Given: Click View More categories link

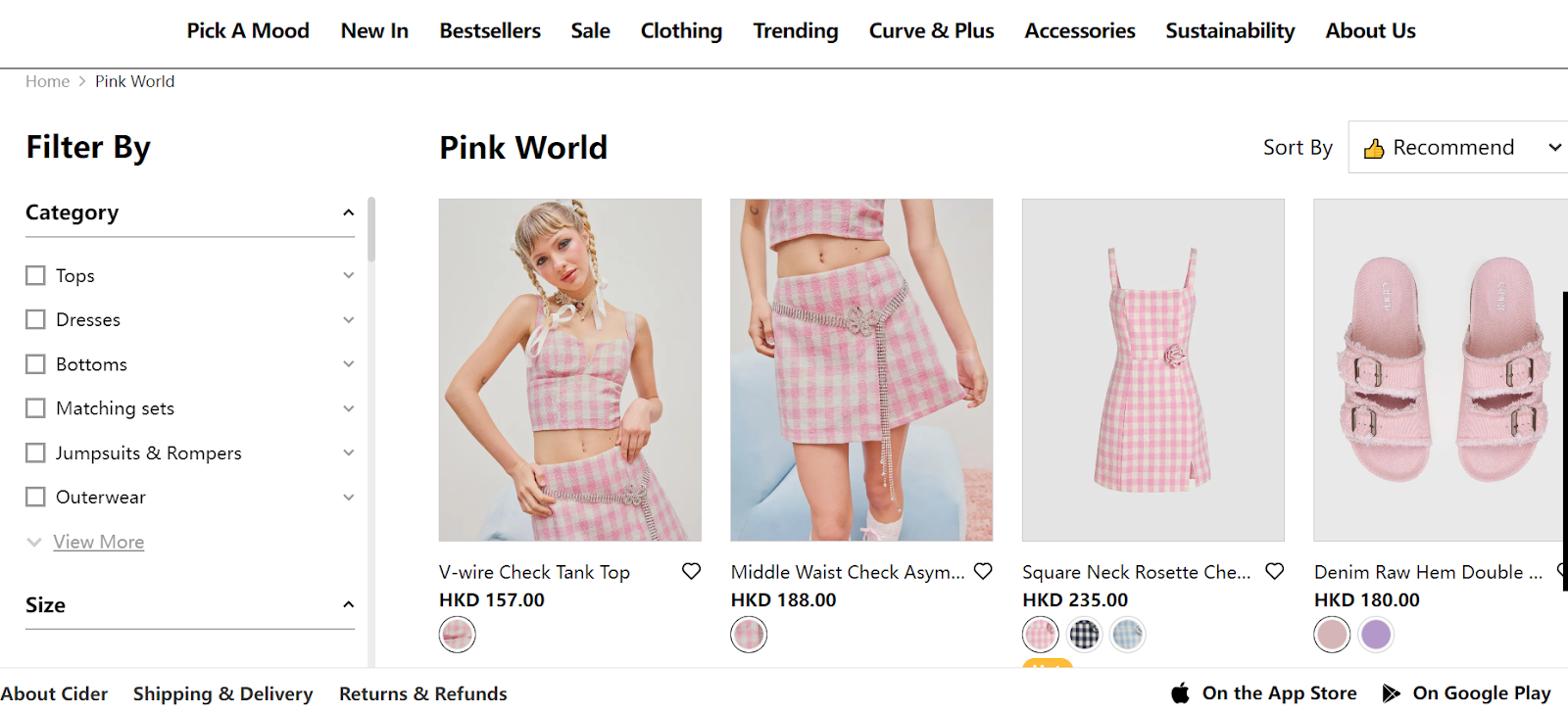Looking at the screenshot, I should pyautogui.click(x=99, y=542).
